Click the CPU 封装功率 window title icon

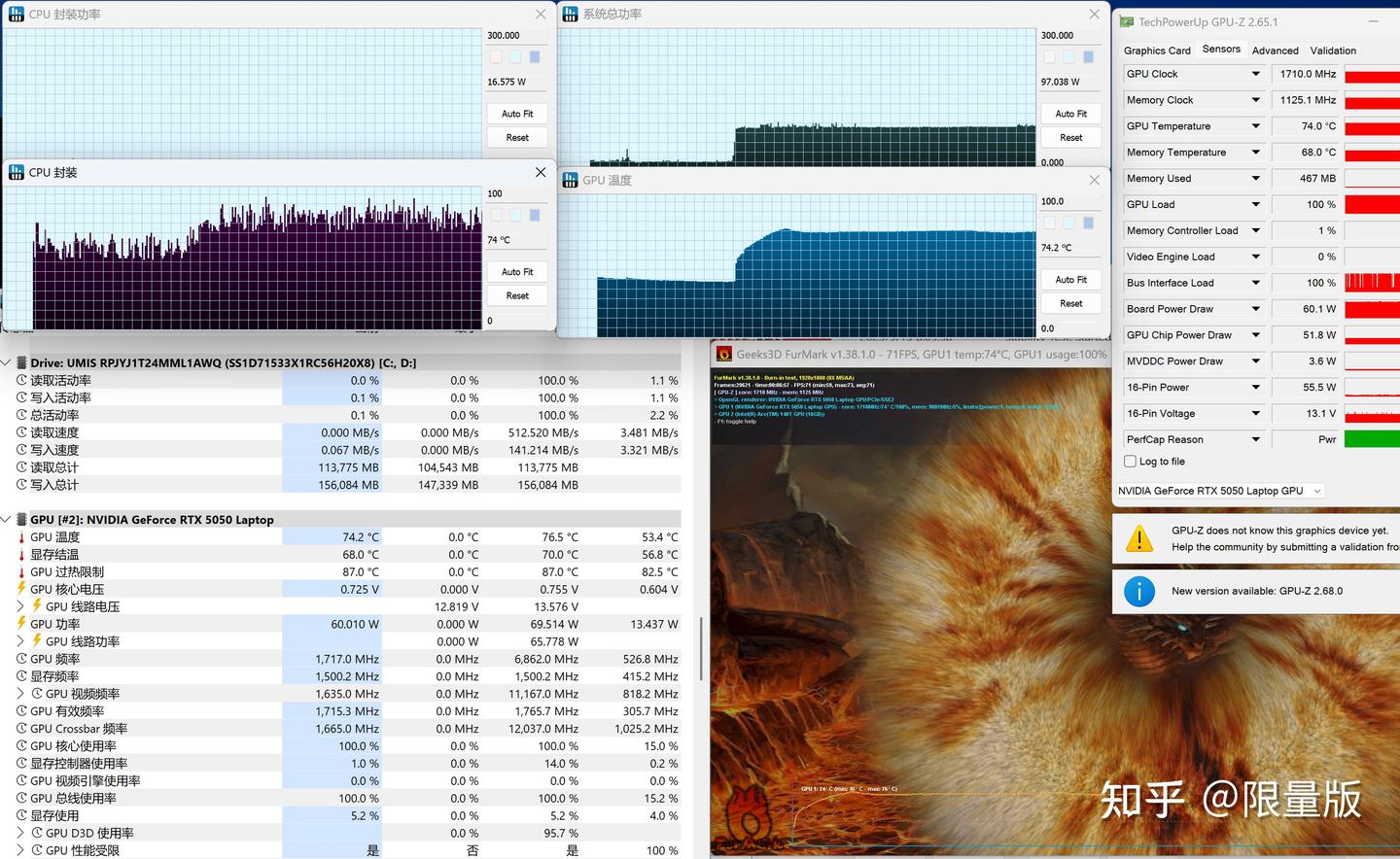point(17,15)
